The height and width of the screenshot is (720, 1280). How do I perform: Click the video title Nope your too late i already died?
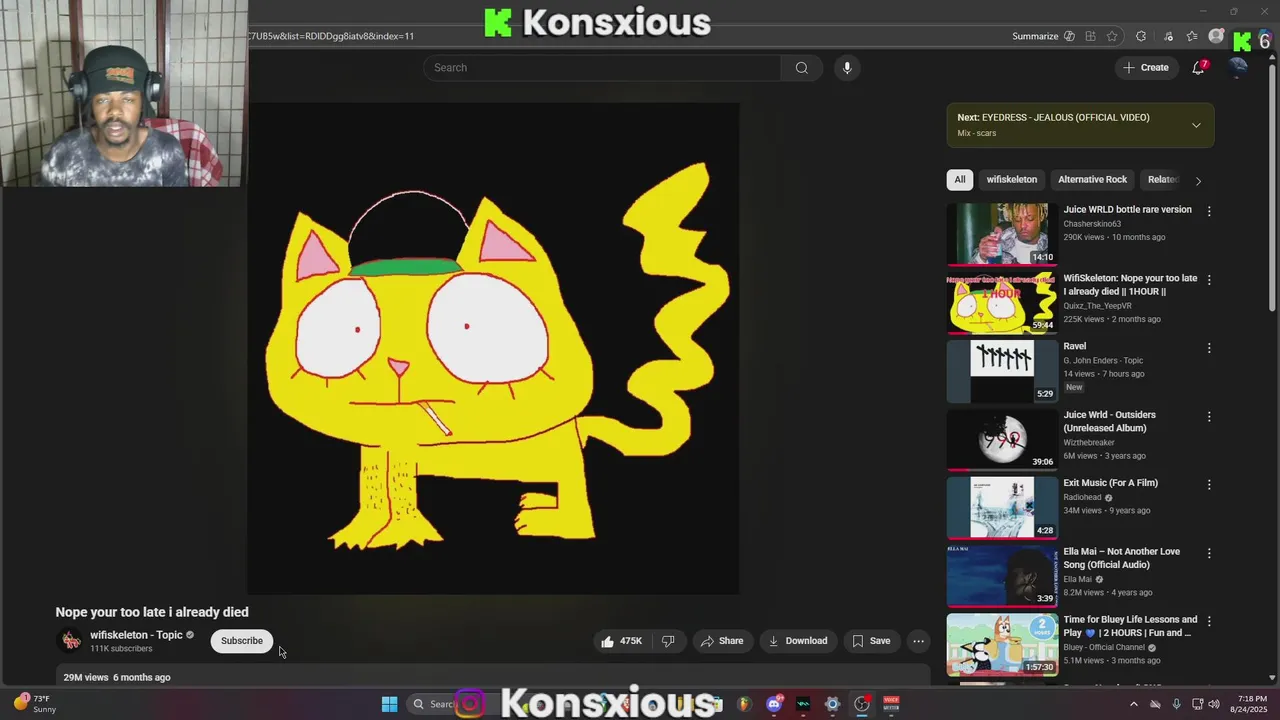152,612
